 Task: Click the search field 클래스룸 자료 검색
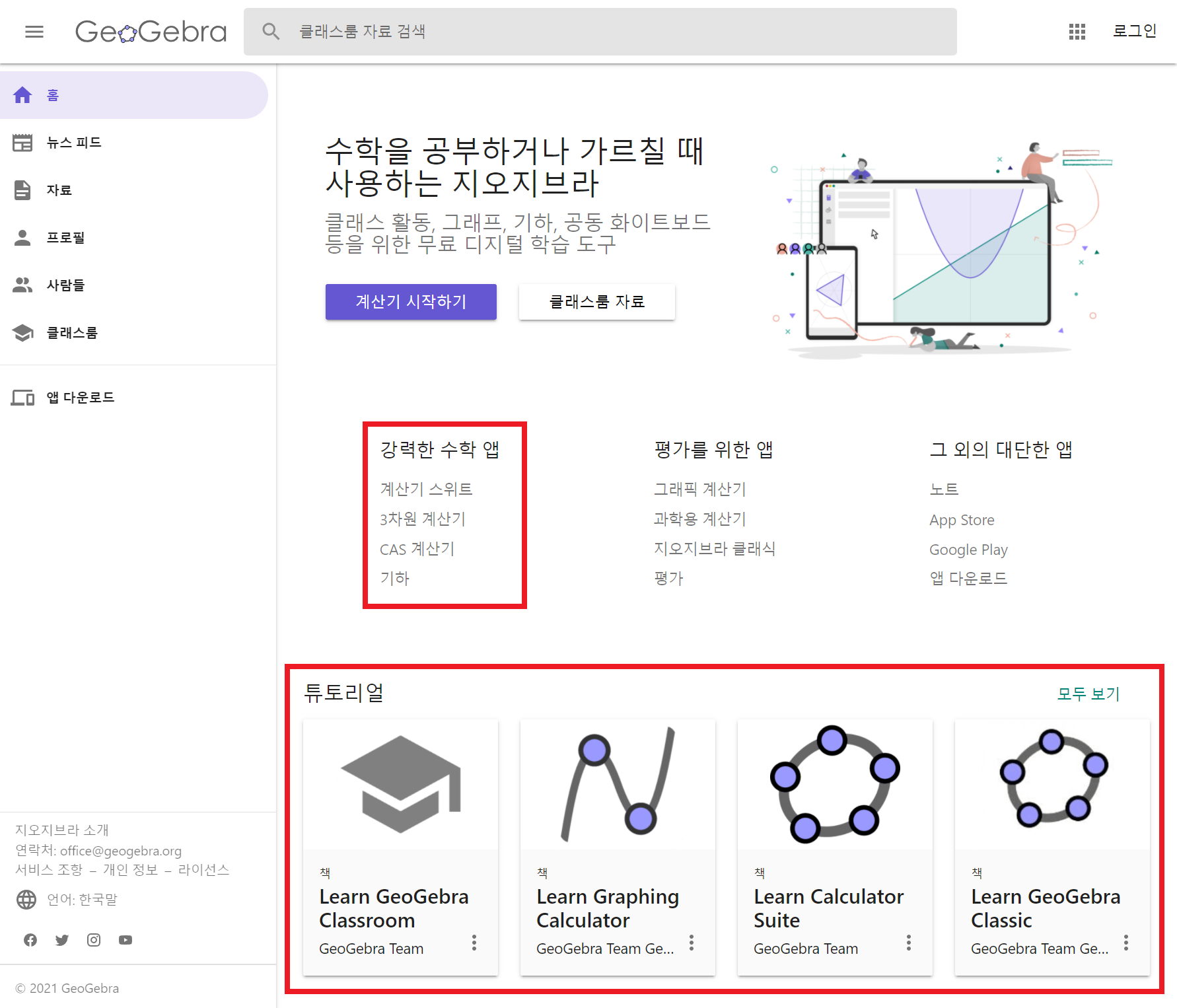click(x=600, y=32)
